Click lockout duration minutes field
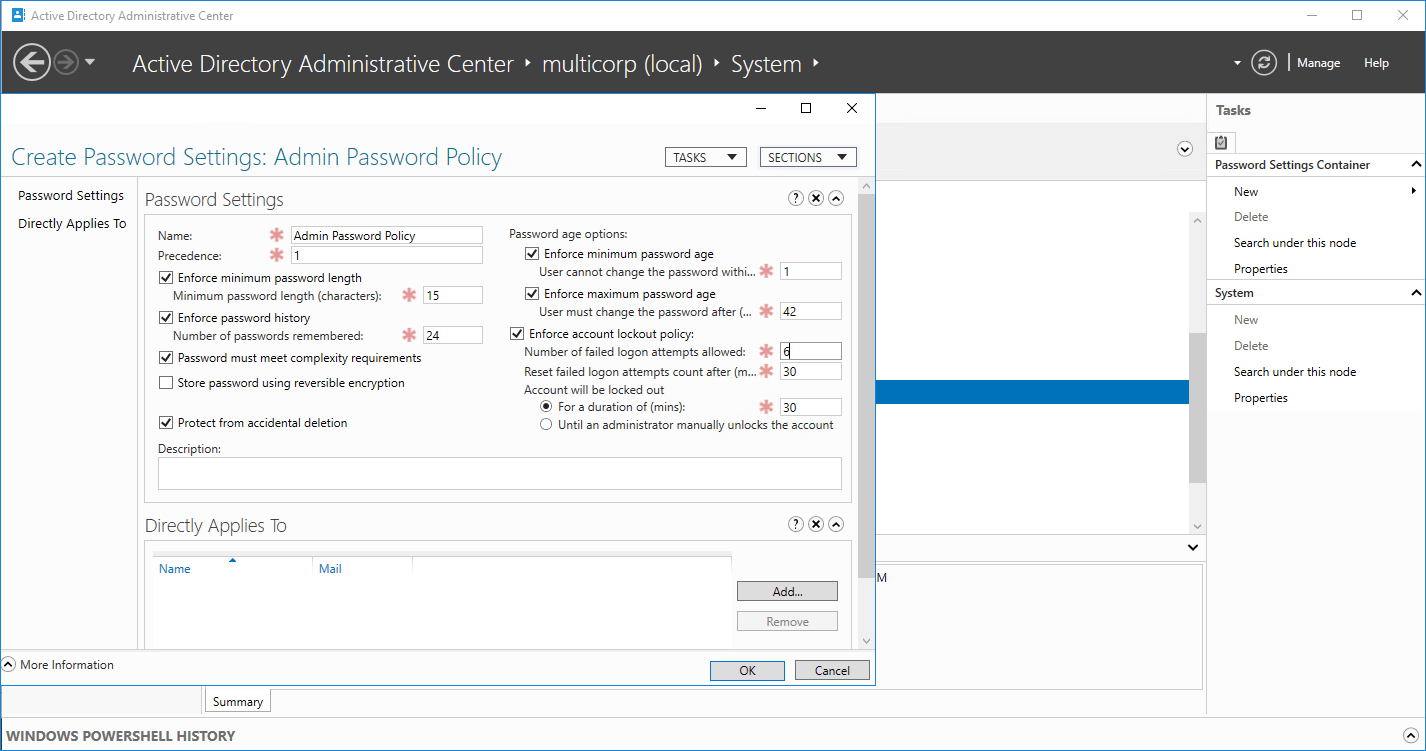Image resolution: width=1426 pixels, height=751 pixels. coord(811,407)
